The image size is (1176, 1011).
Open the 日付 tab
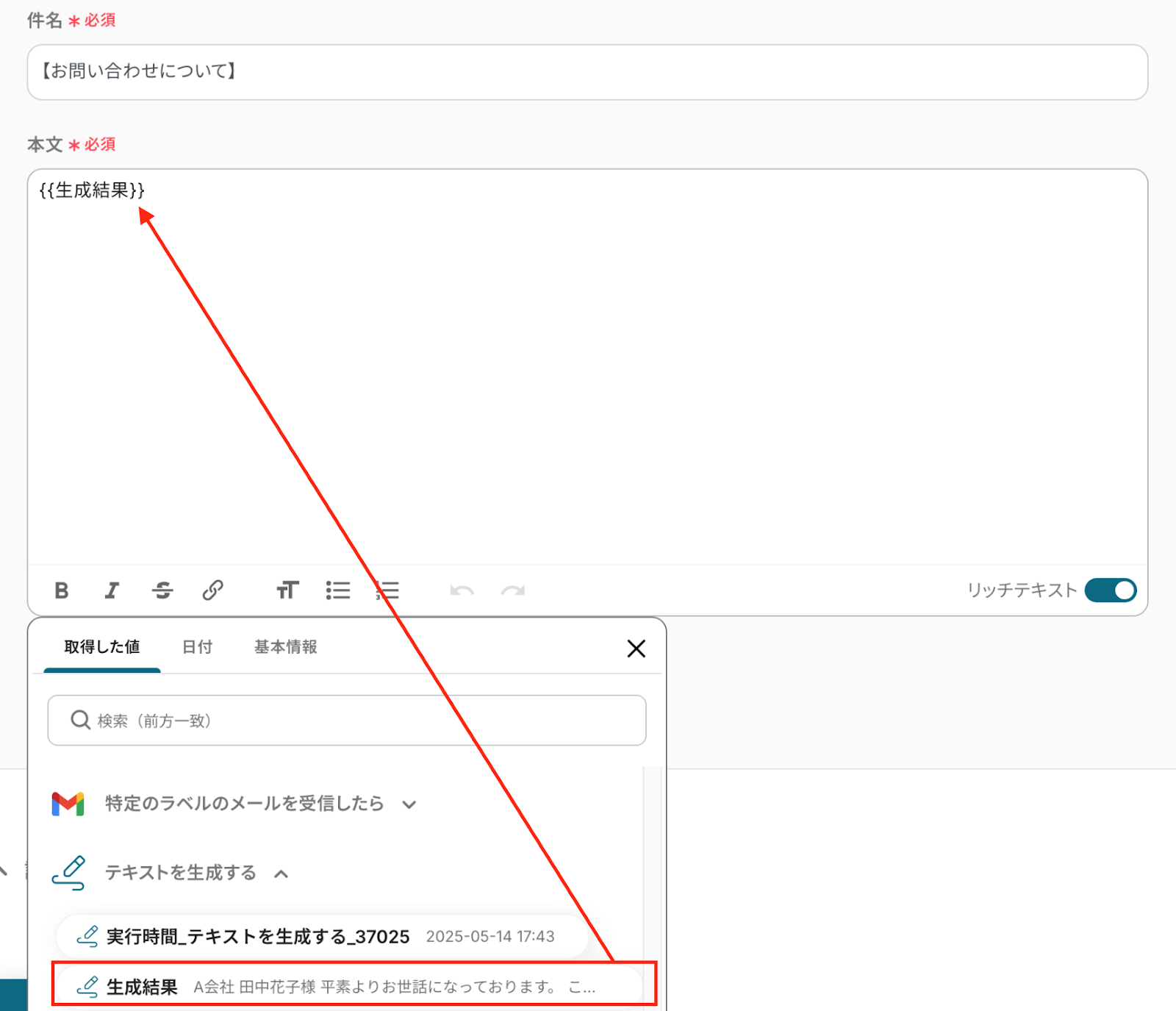(x=197, y=647)
